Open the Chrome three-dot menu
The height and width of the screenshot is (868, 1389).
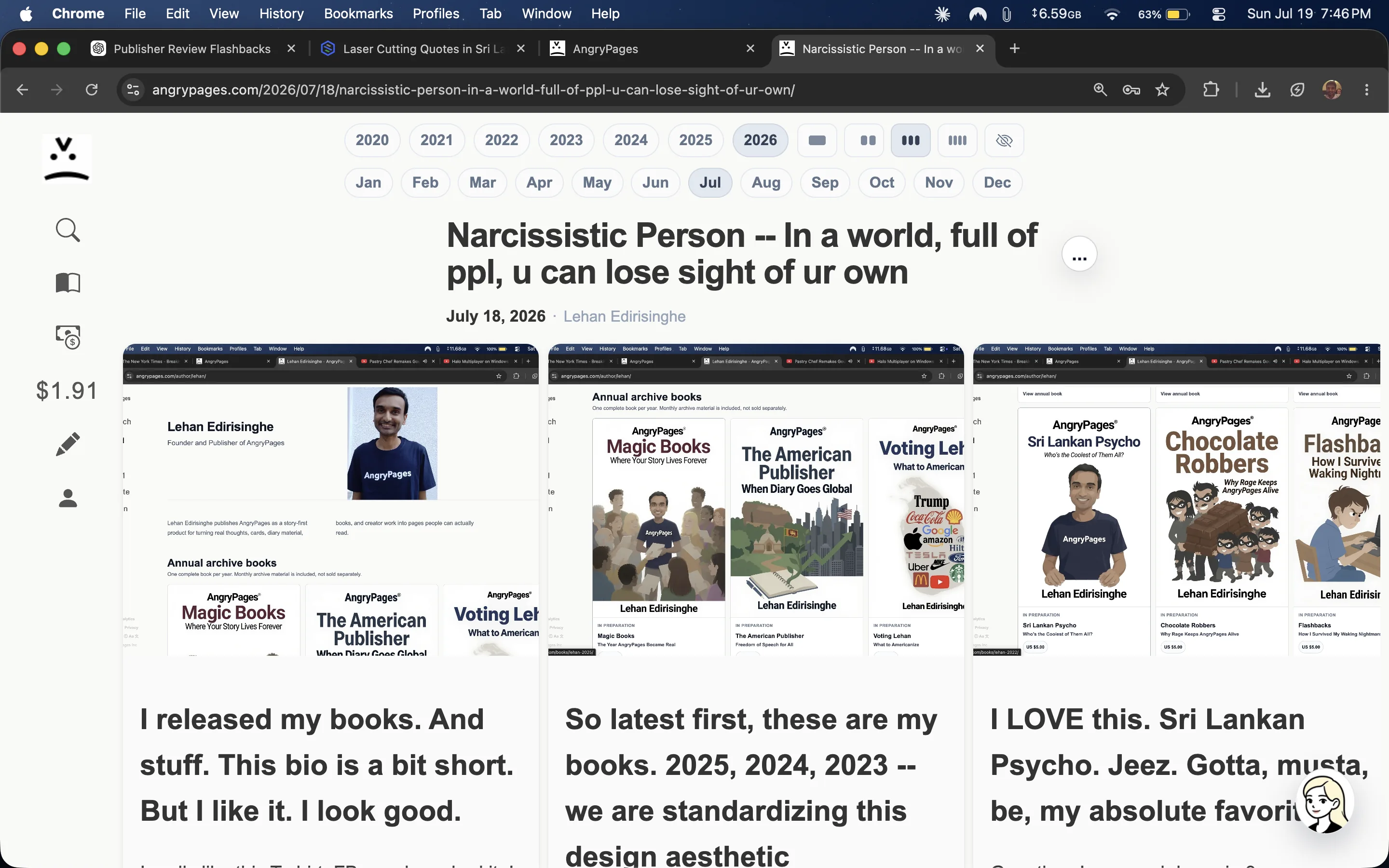[x=1367, y=90]
